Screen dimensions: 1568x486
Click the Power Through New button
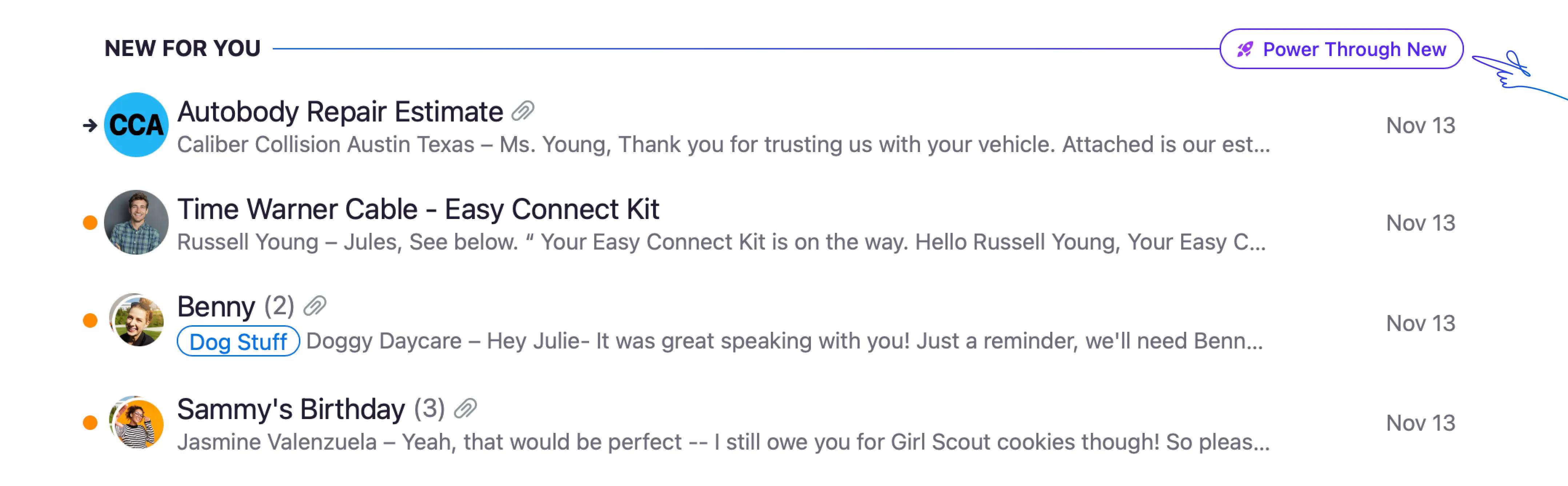[x=1341, y=49]
